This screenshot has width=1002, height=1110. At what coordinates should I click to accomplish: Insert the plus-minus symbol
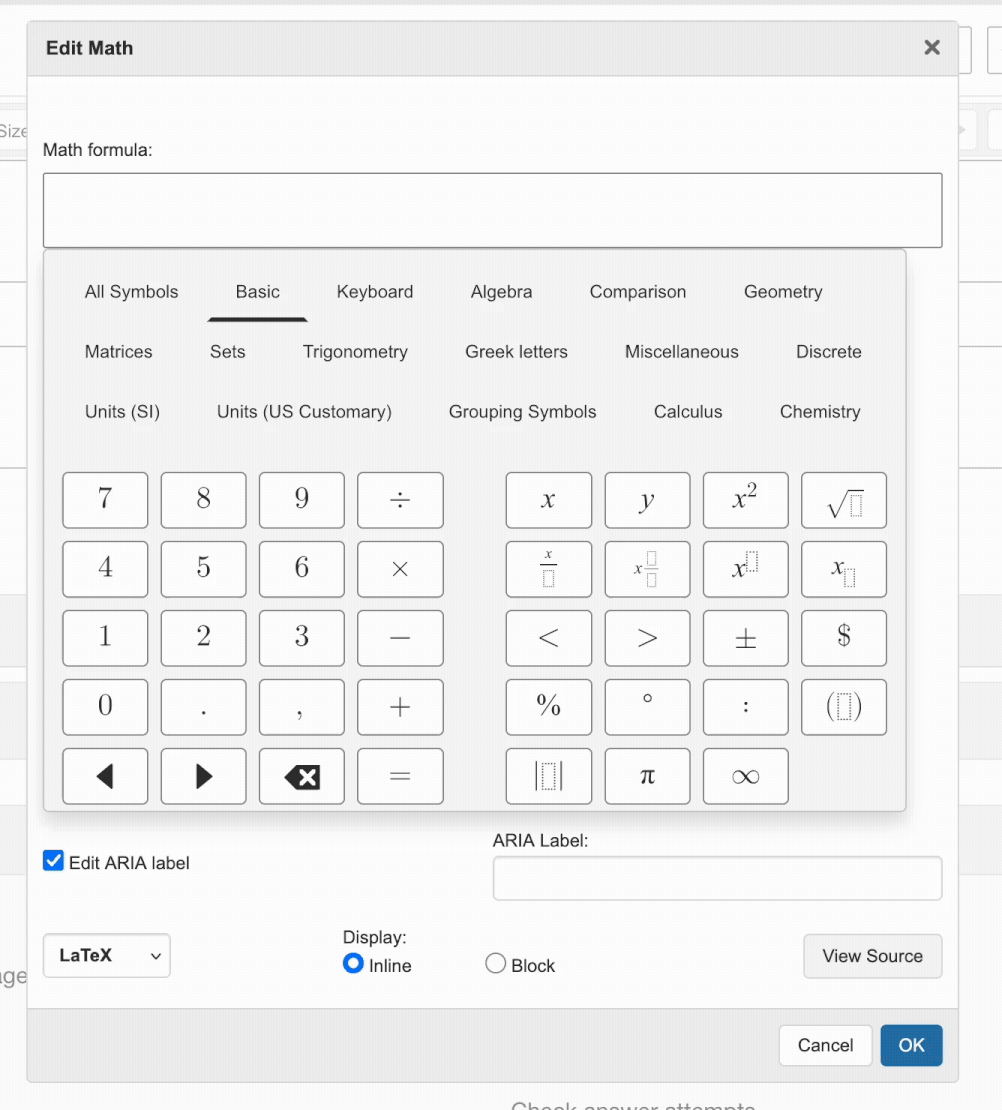pos(745,638)
